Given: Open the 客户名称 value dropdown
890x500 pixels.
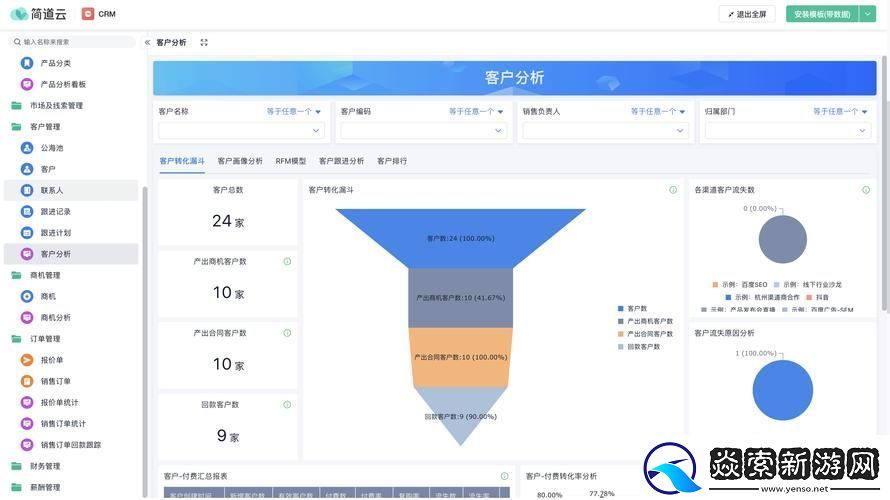Looking at the screenshot, I should 241,131.
